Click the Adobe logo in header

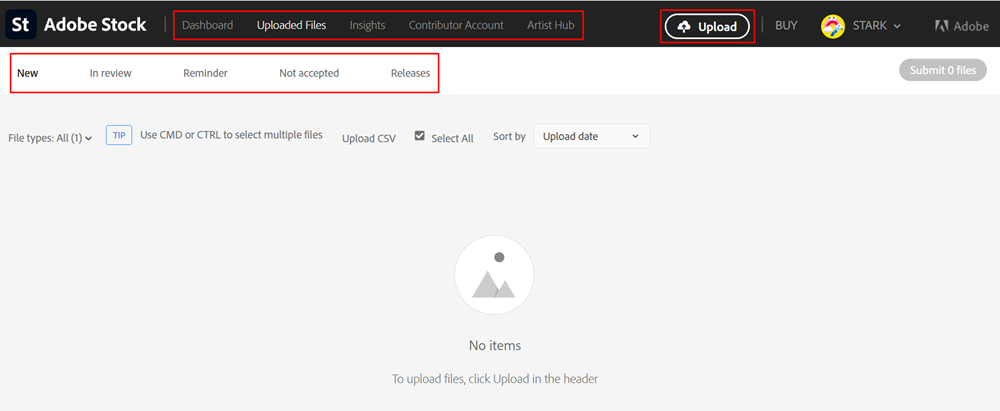coord(962,26)
